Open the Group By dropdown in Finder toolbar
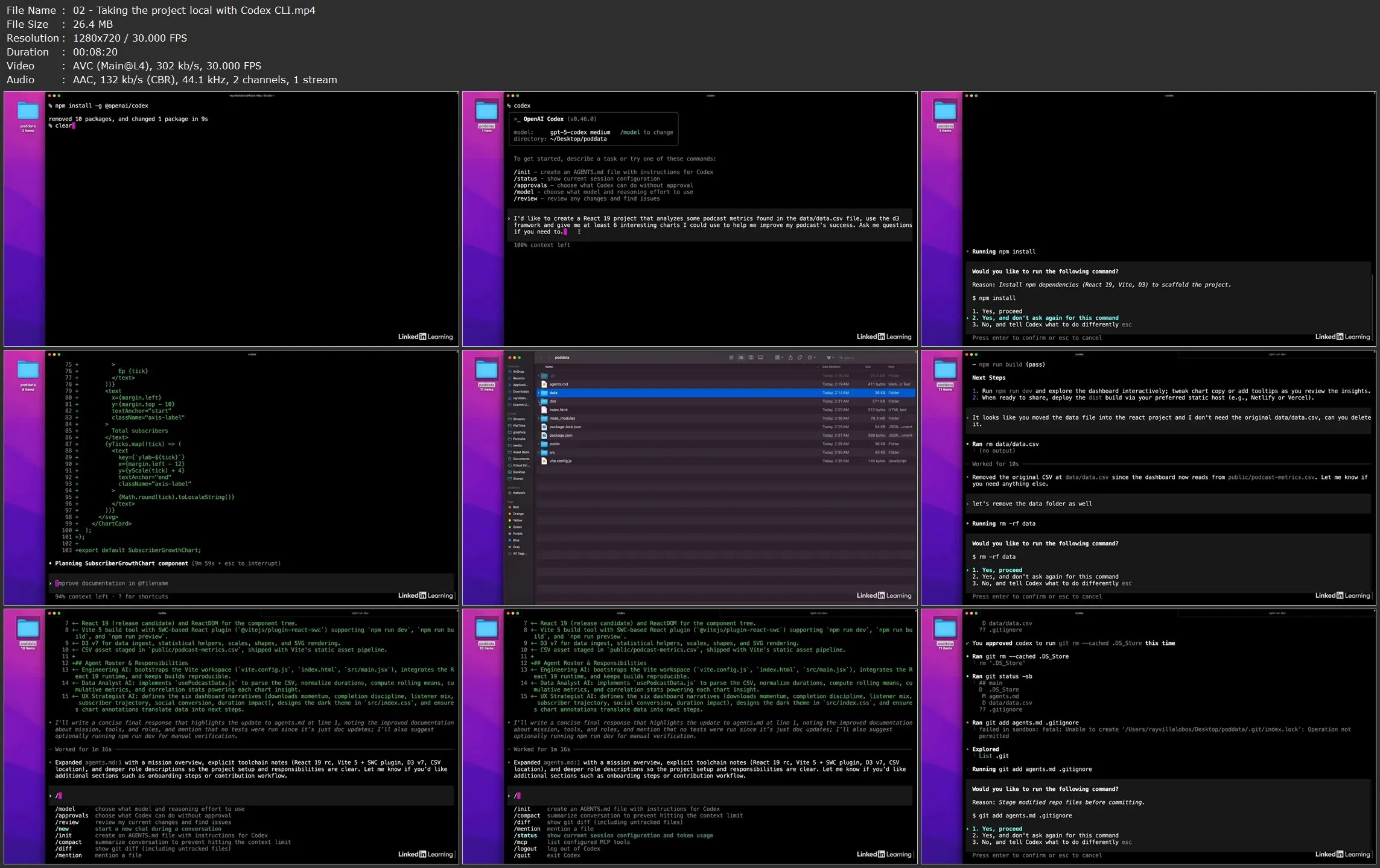 (779, 358)
